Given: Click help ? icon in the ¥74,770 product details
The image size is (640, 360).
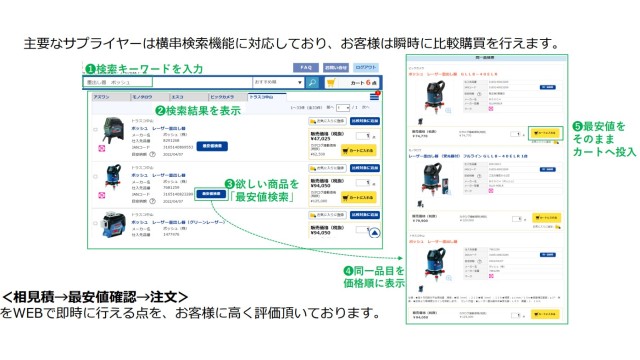Looking at the screenshot, I should pos(479,94).
